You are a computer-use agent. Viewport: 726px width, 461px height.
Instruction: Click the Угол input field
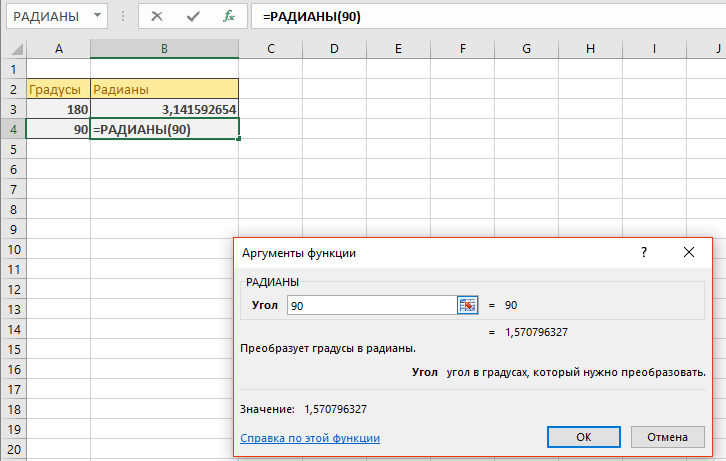click(372, 305)
